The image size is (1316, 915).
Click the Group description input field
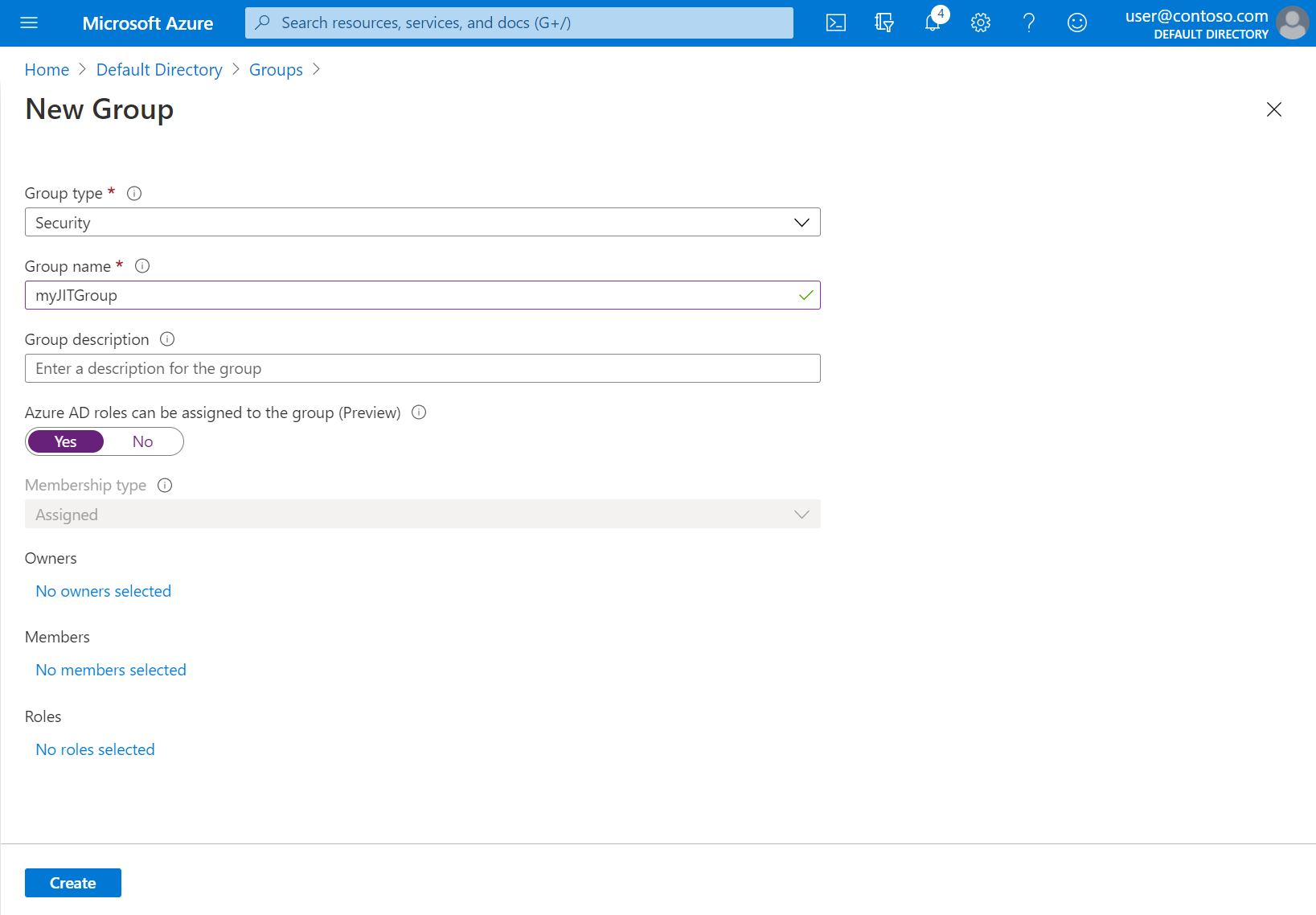tap(422, 368)
